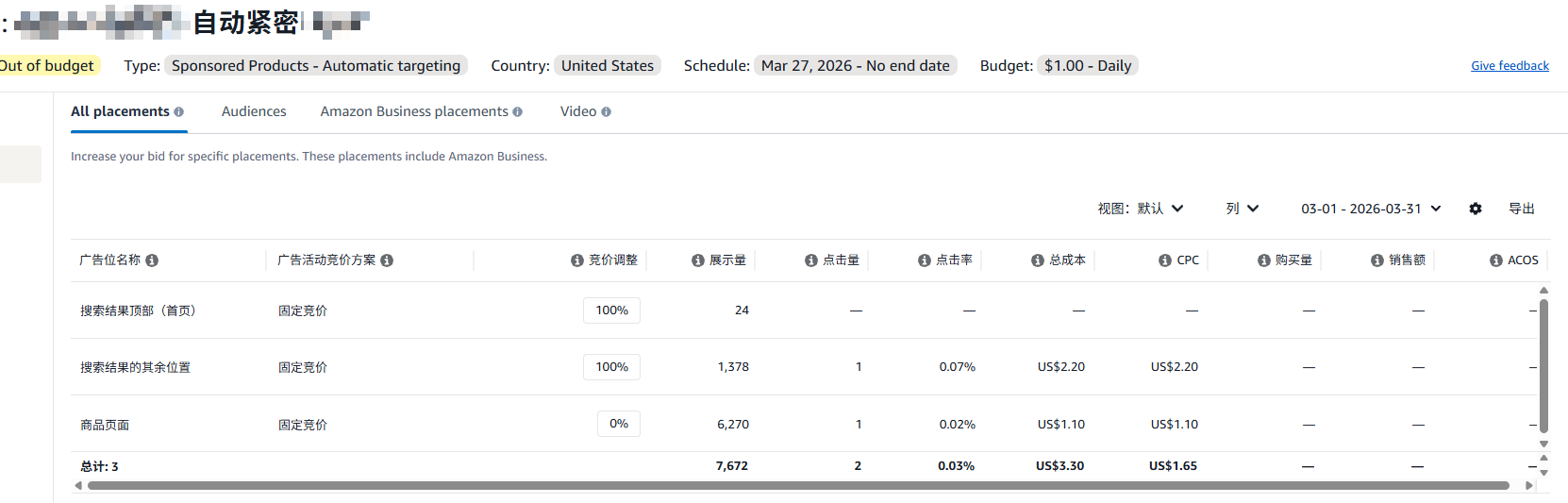Screen dimensions: 1568x503
Task: Click info icon next to Video tab
Action: tap(606, 112)
